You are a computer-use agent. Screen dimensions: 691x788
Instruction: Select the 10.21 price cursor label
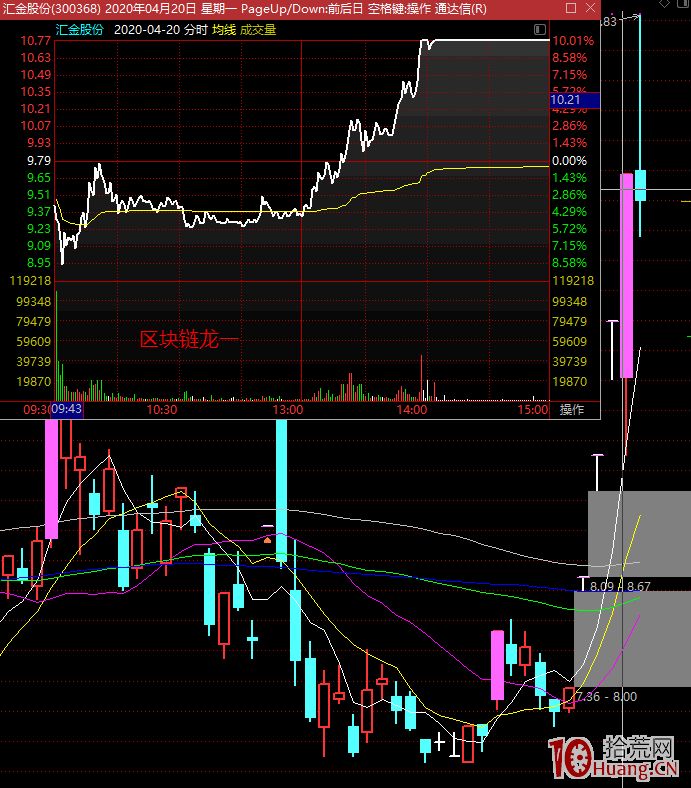[x=575, y=100]
